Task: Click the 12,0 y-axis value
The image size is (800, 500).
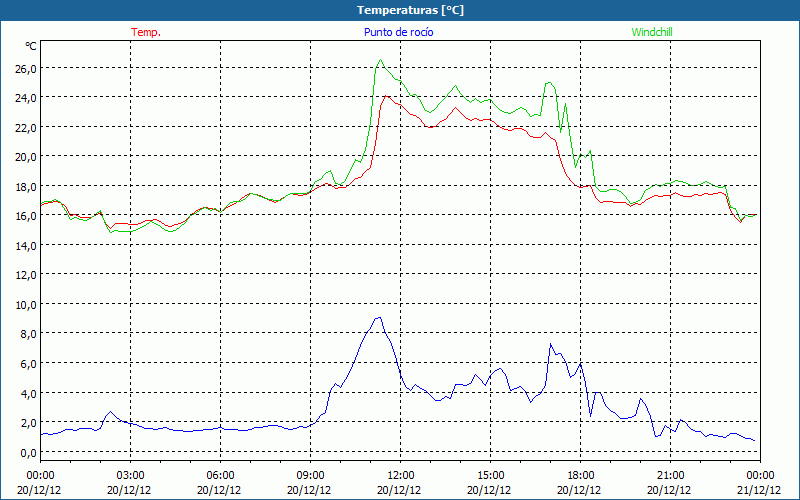Action: click(25, 275)
